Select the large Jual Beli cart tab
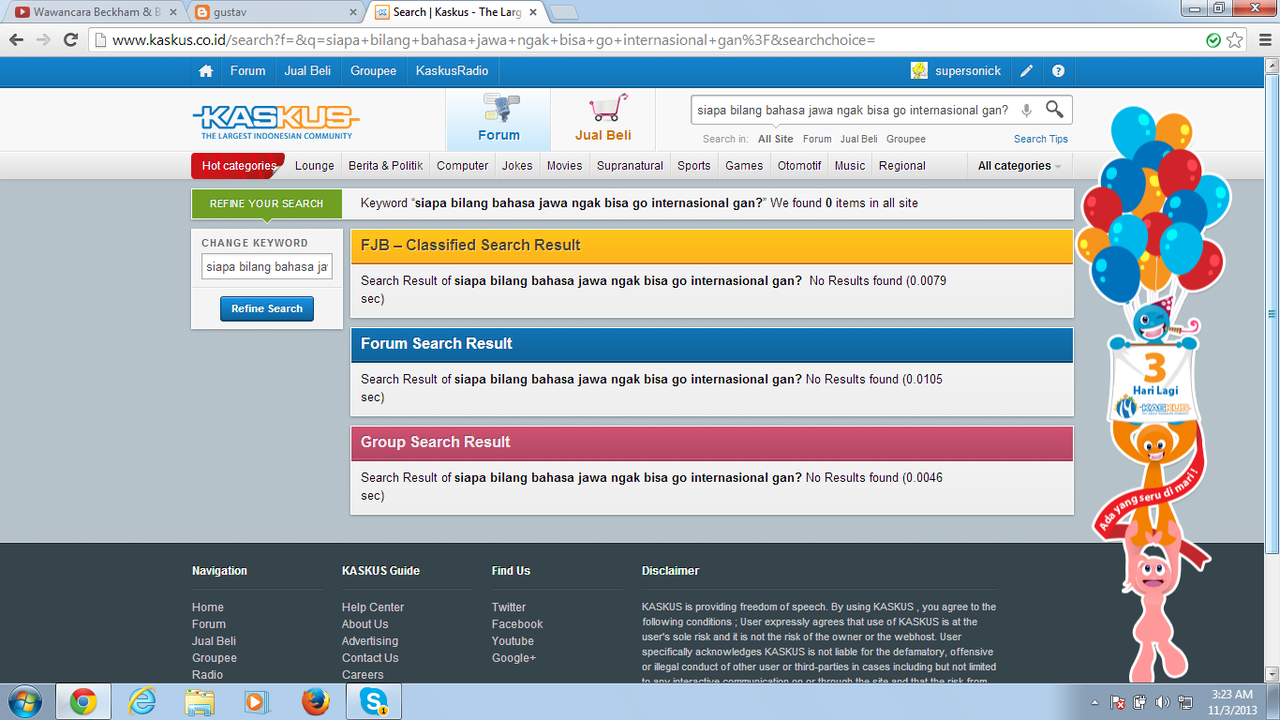 603,119
